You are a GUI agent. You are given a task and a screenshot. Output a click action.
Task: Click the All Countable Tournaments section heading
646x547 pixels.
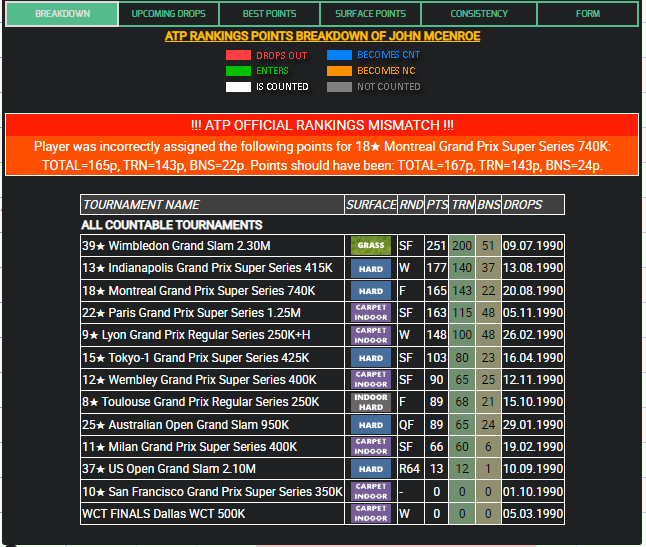point(171,225)
